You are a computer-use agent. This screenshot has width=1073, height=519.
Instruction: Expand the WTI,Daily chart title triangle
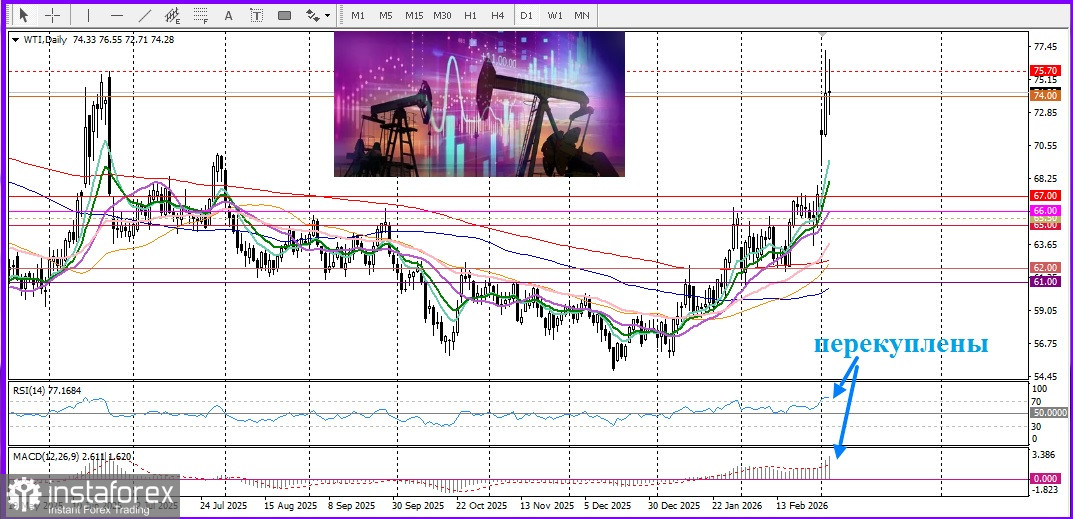click(x=14, y=39)
